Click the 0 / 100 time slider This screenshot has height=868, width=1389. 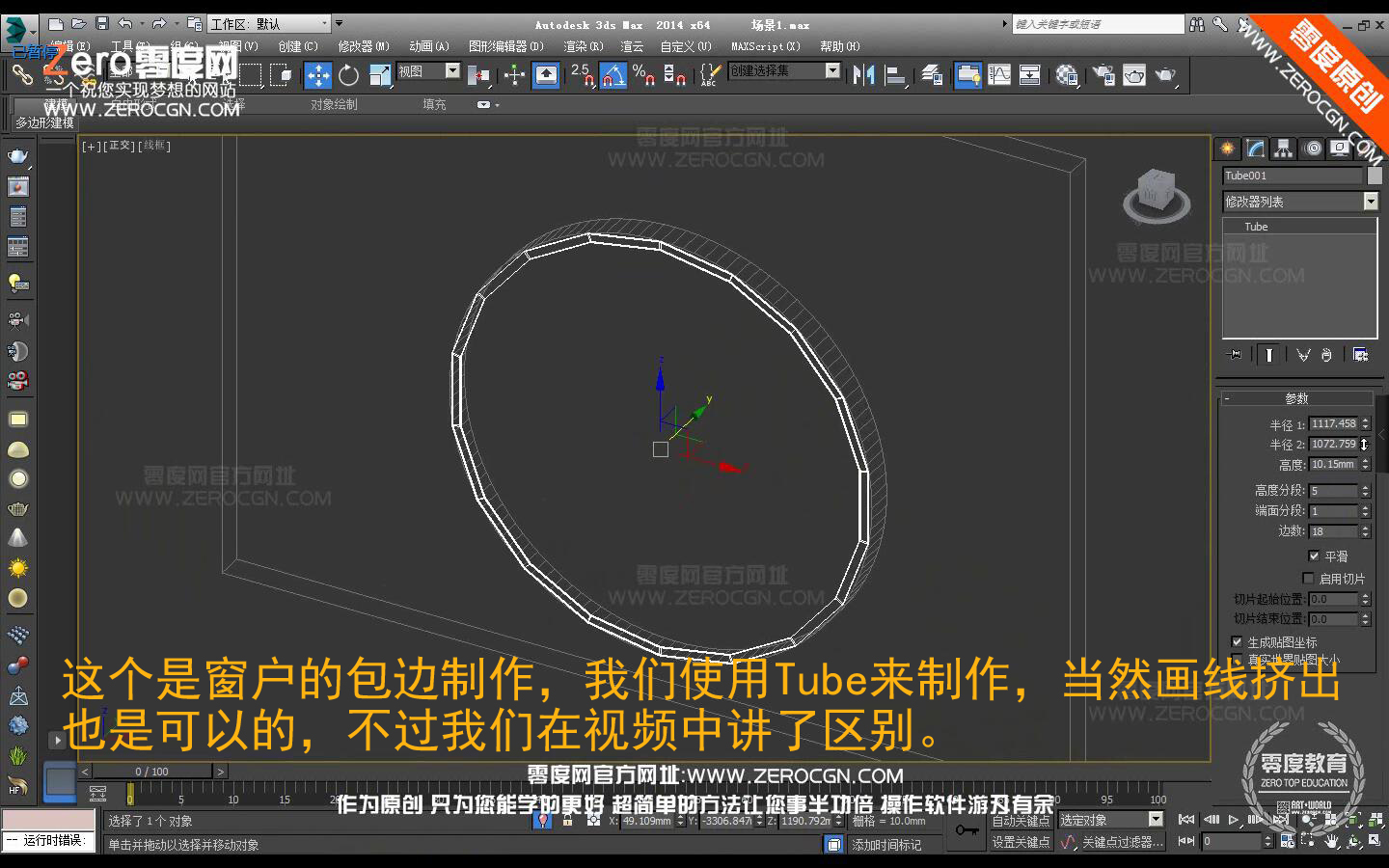tap(151, 772)
